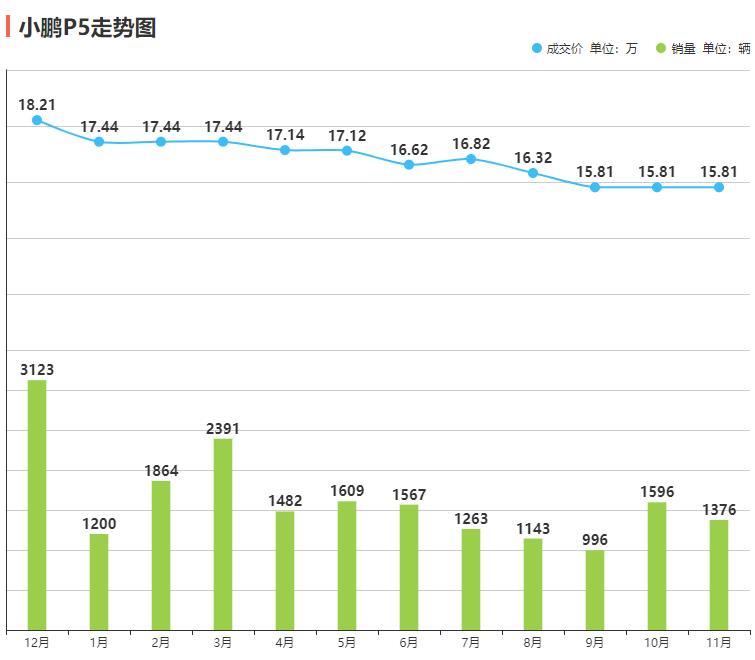Select the 16.62 price data point

coord(409,165)
